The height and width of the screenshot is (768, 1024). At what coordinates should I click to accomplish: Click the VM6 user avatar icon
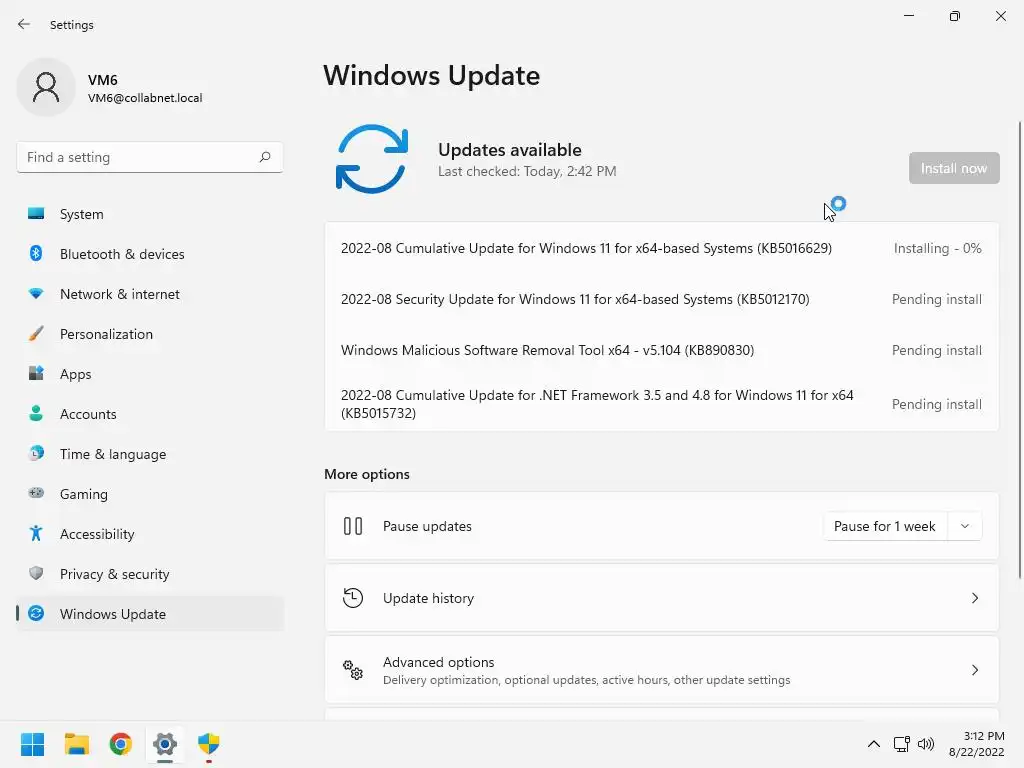pyautogui.click(x=46, y=87)
